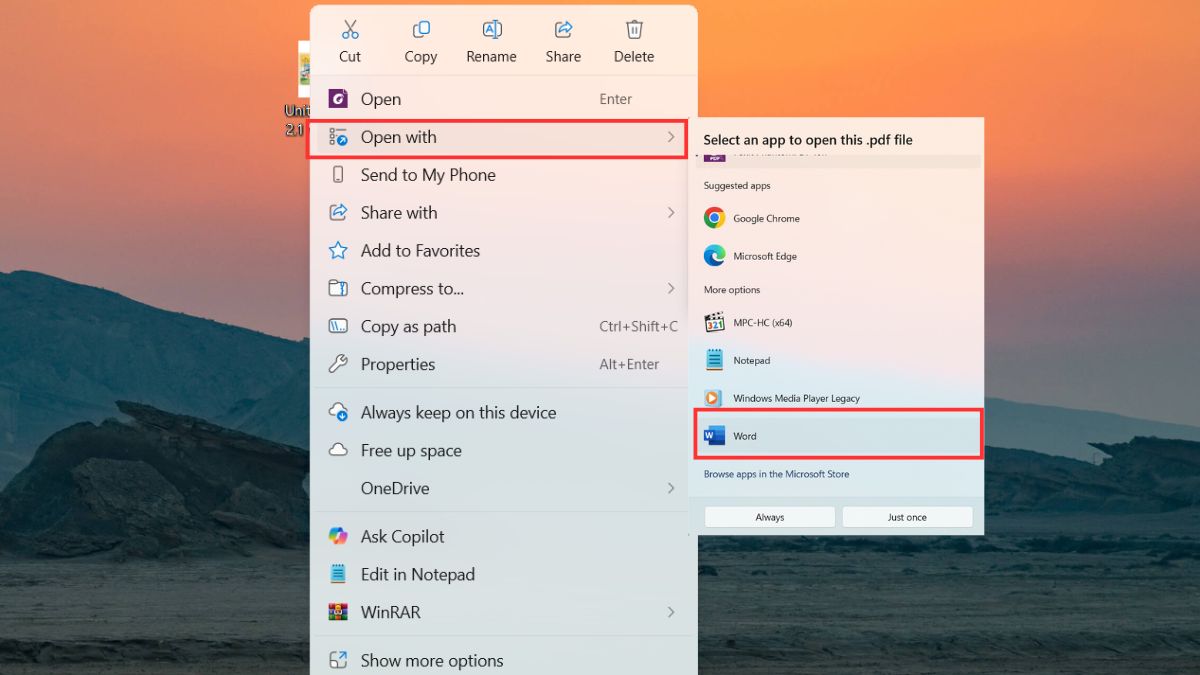Click the Delete trash icon
Image resolution: width=1200 pixels, height=675 pixels.
(x=633, y=29)
